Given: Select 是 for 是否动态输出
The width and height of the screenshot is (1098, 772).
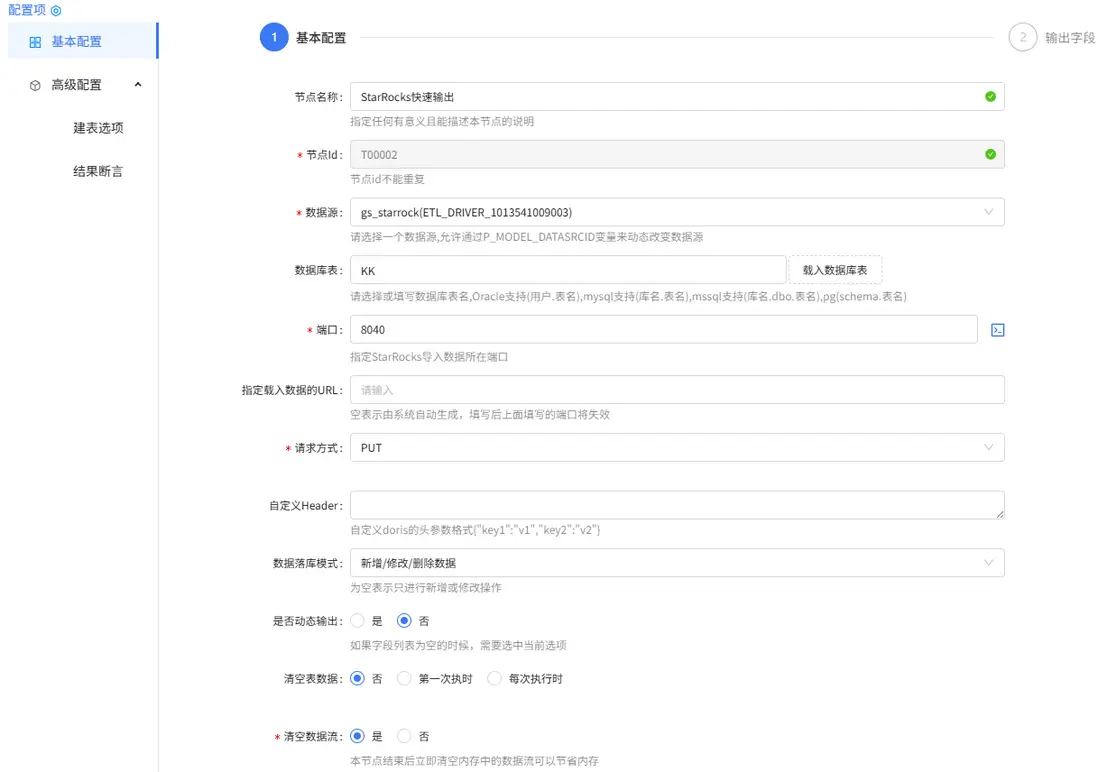Looking at the screenshot, I should tap(357, 620).
